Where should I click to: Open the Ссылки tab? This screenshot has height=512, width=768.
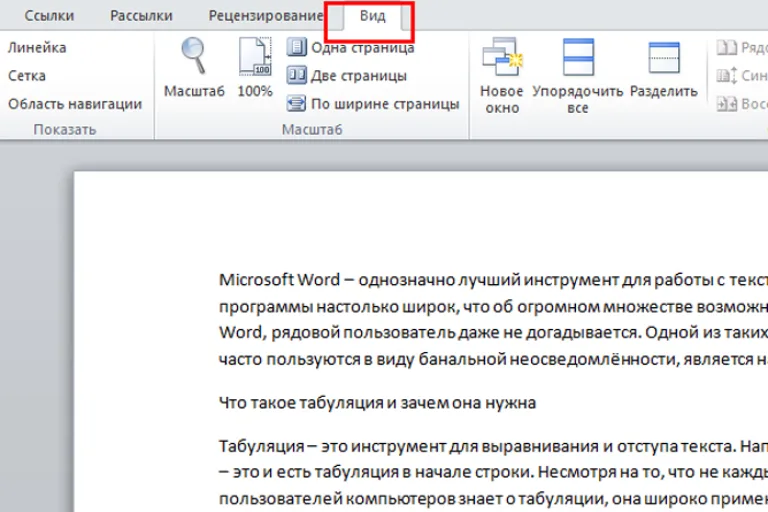[49, 16]
